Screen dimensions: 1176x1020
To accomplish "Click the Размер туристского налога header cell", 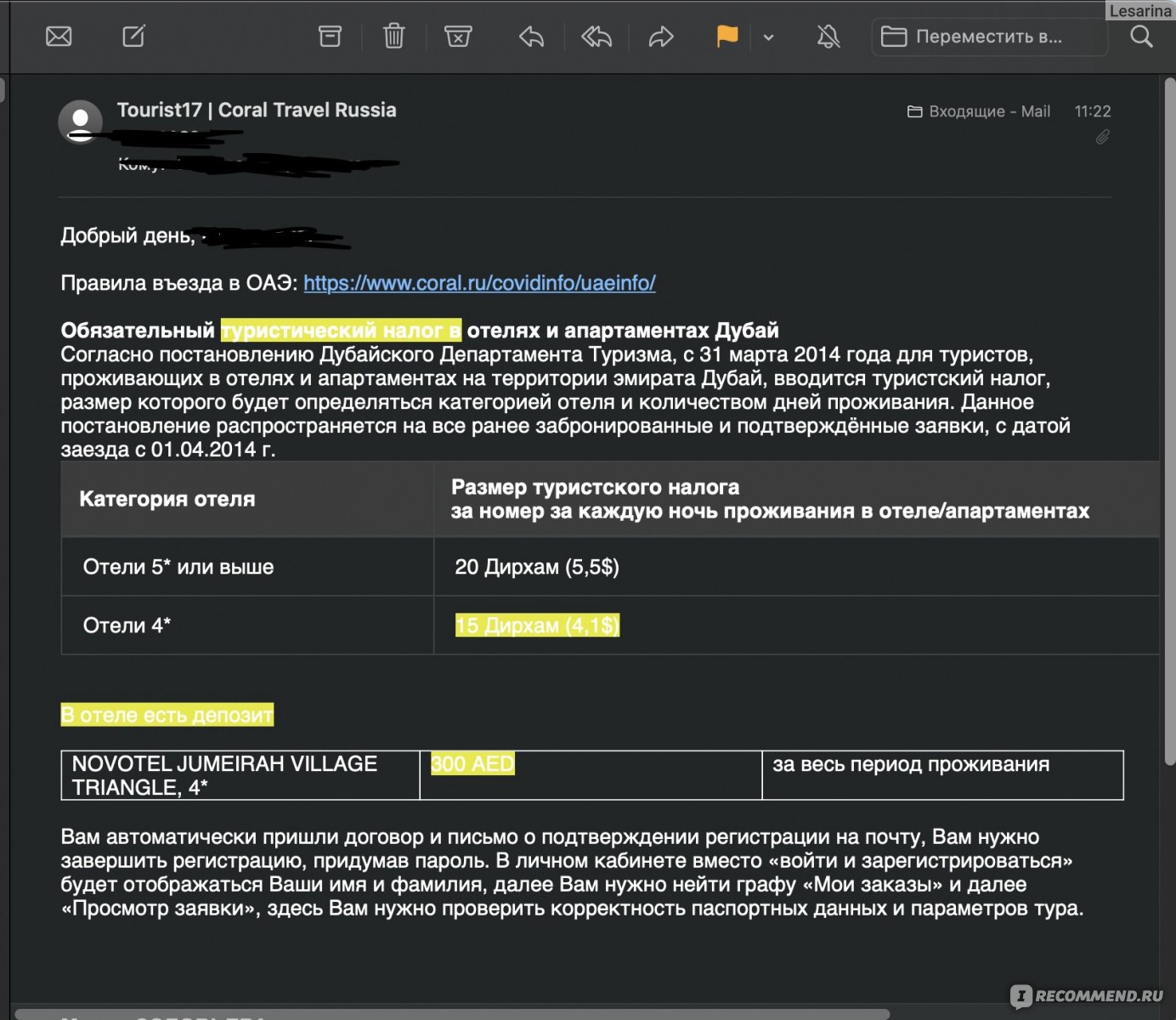I will click(x=796, y=499).
